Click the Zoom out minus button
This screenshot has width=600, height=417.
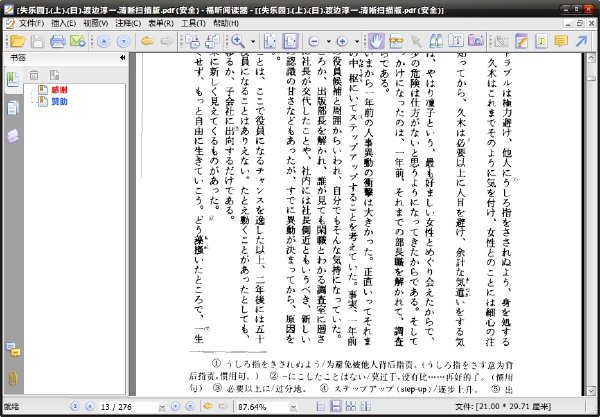click(x=314, y=41)
